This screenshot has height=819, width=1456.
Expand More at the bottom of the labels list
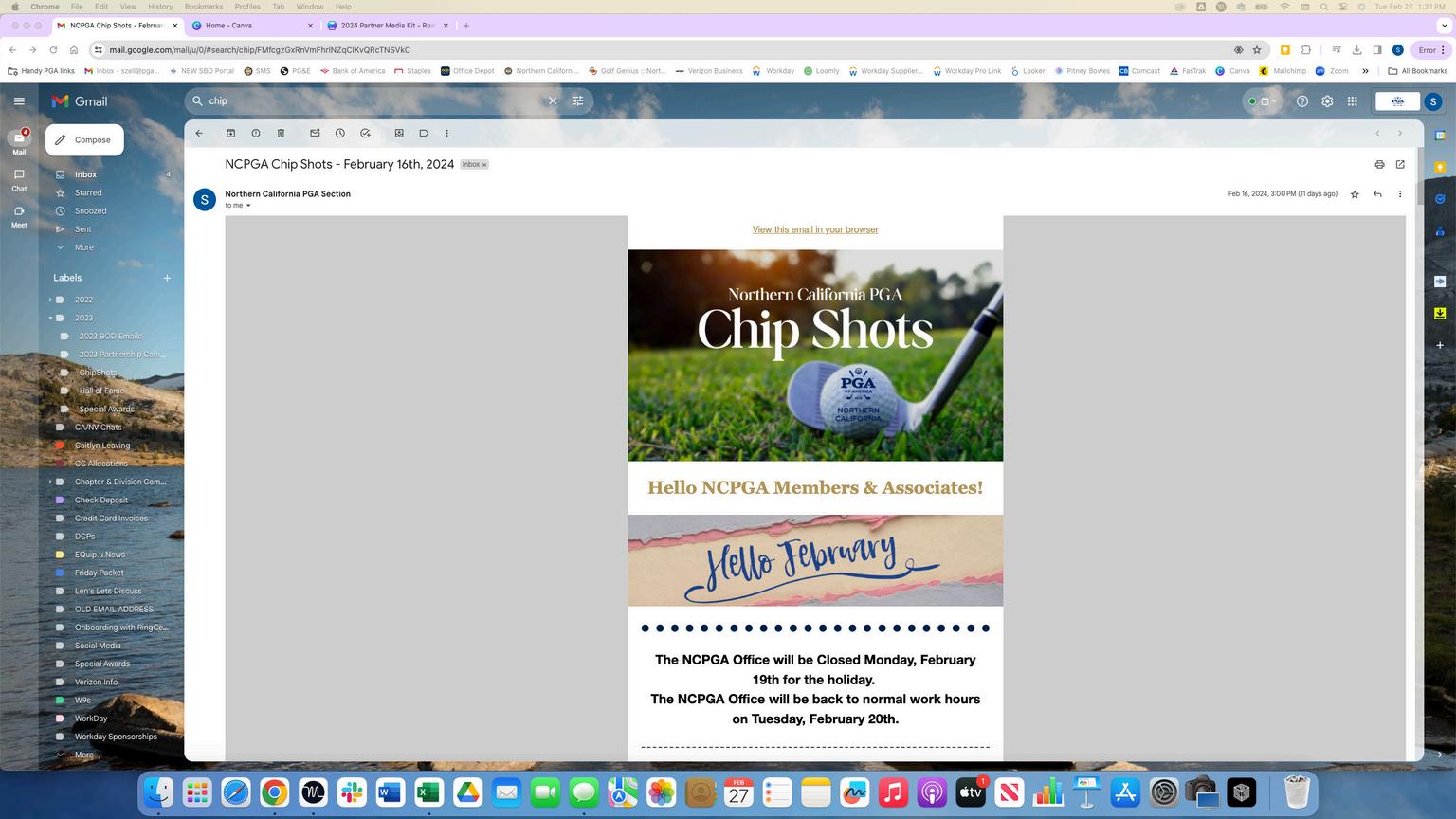[x=83, y=755]
